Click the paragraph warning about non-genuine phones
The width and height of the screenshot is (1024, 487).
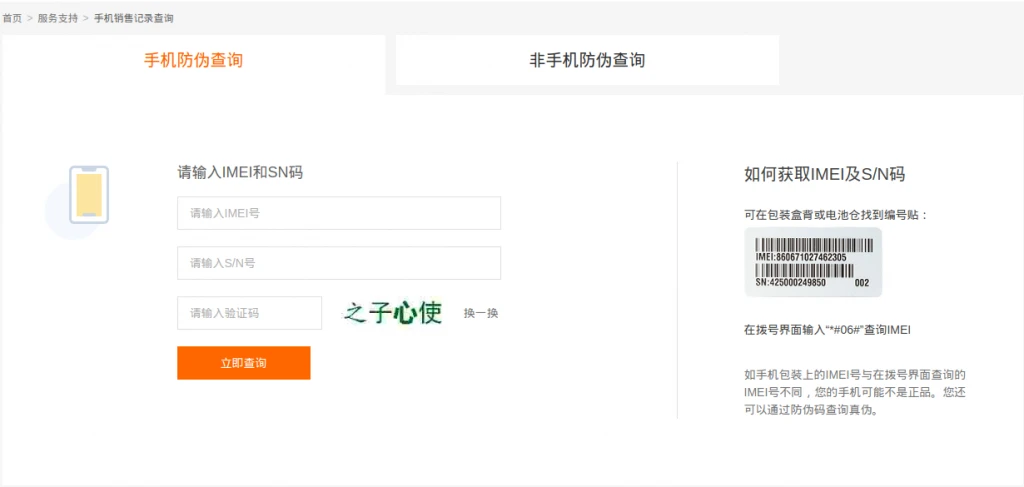pos(854,392)
